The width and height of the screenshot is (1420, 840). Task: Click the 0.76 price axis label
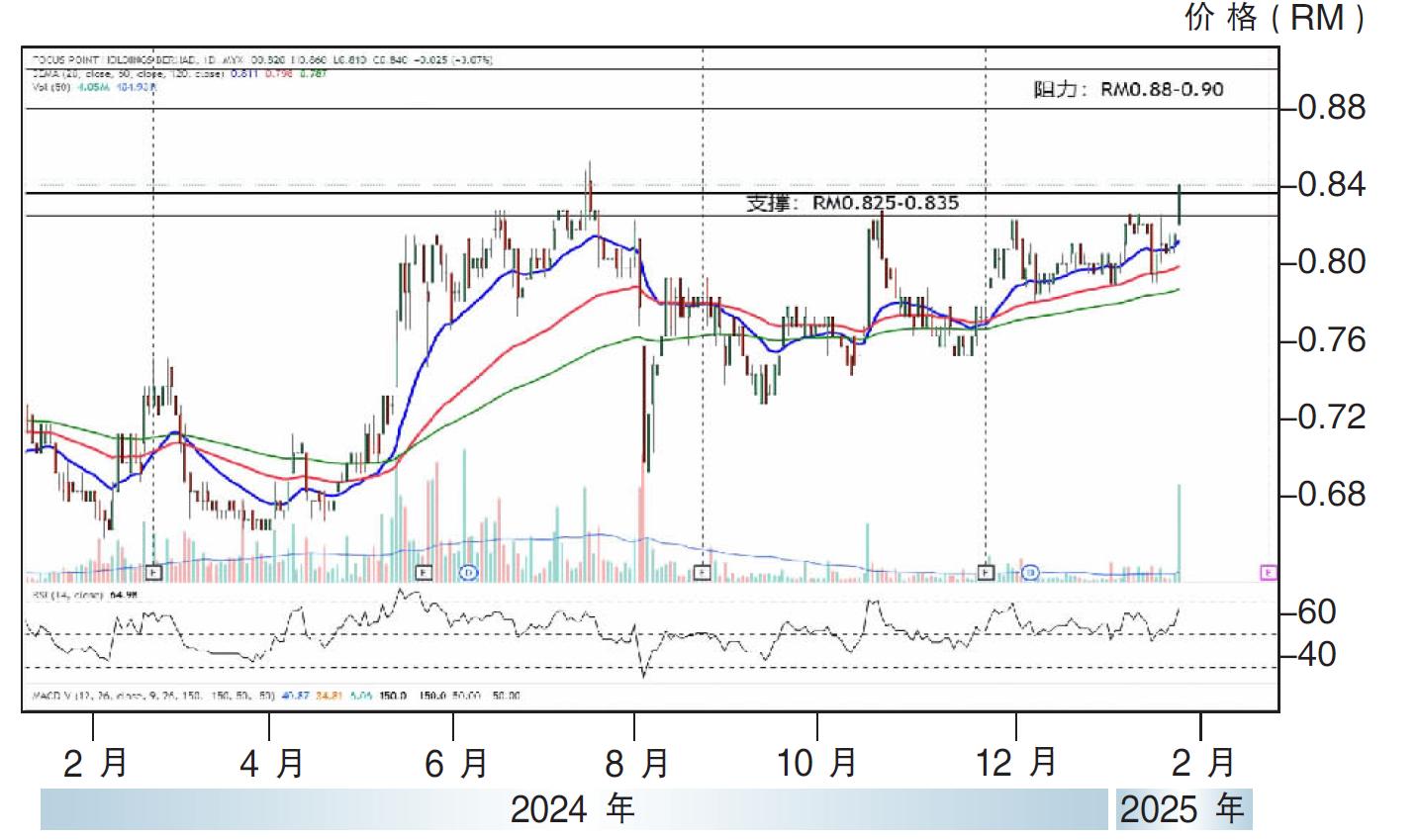coord(1332,339)
